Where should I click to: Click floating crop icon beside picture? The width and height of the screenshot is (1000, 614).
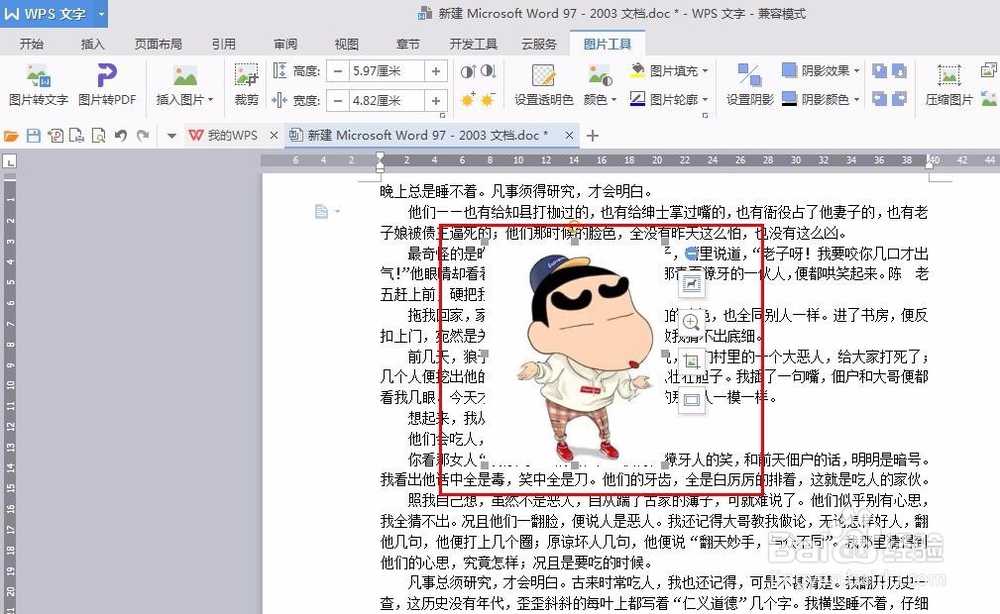691,362
